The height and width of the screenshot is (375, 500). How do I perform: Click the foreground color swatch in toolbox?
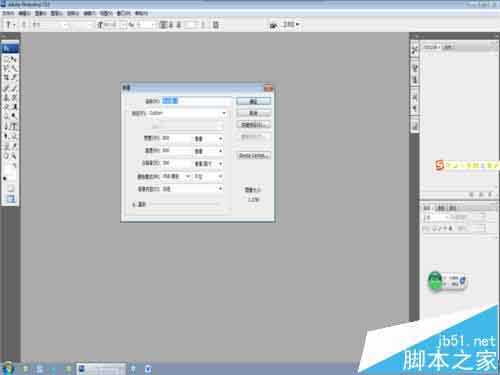tap(8, 170)
